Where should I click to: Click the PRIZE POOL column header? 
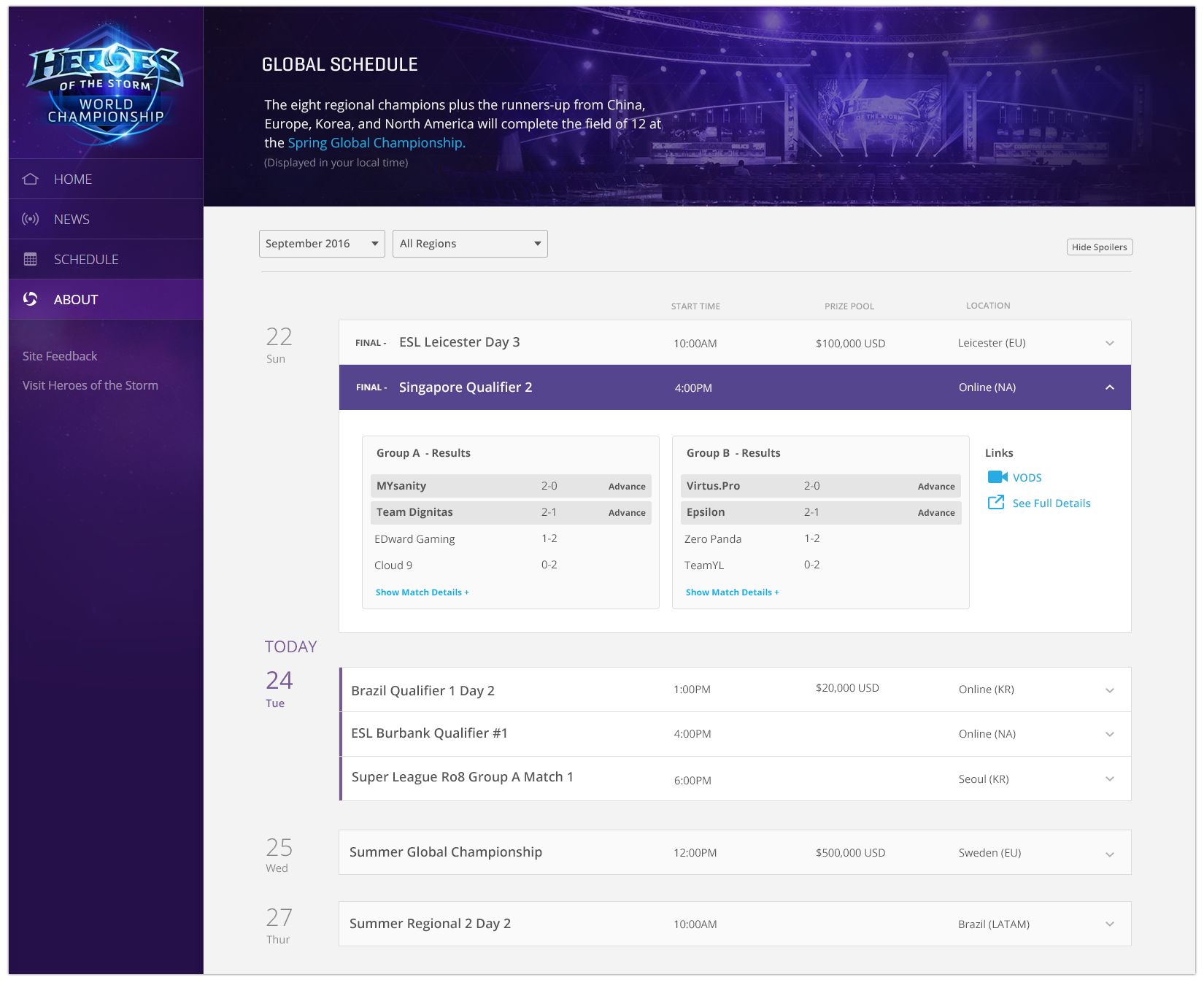click(x=849, y=306)
